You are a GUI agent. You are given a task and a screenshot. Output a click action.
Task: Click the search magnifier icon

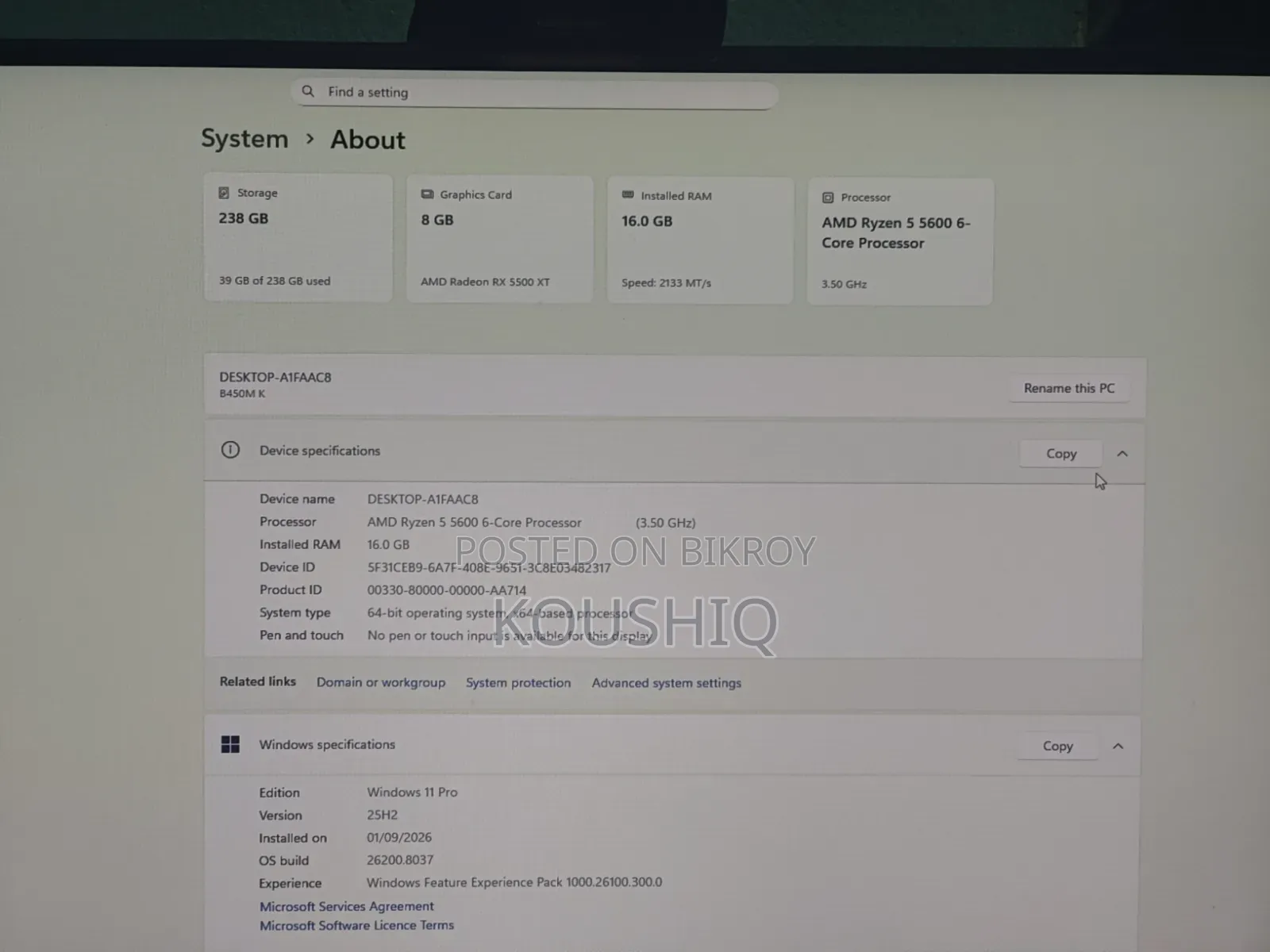click(x=308, y=91)
